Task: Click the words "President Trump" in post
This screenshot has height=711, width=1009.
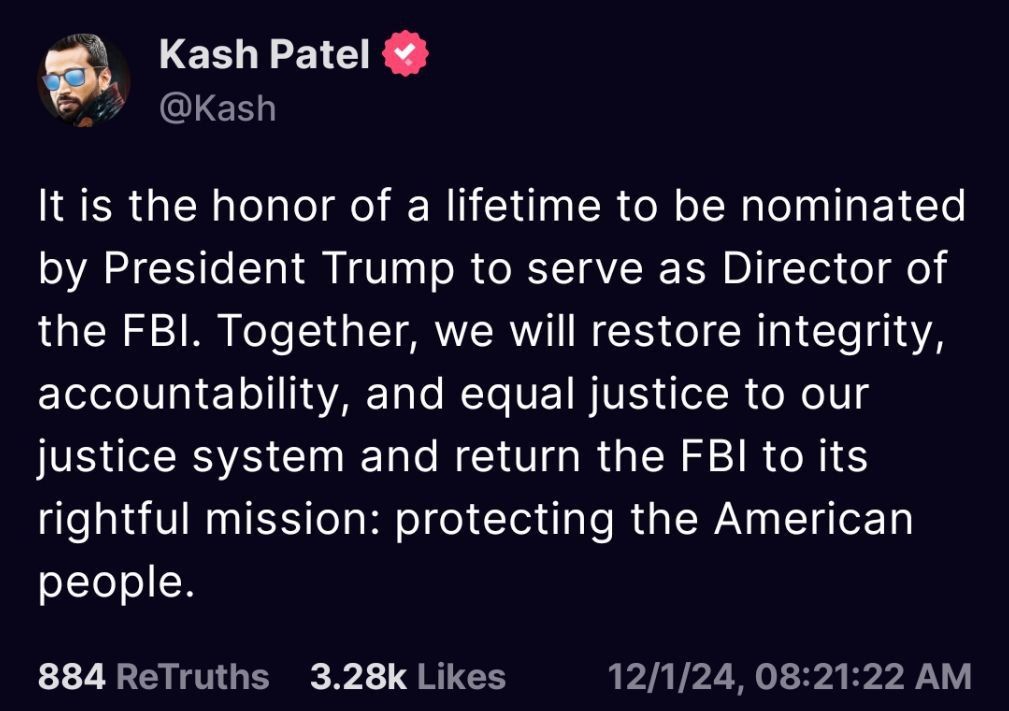Action: pyautogui.click(x=256, y=269)
